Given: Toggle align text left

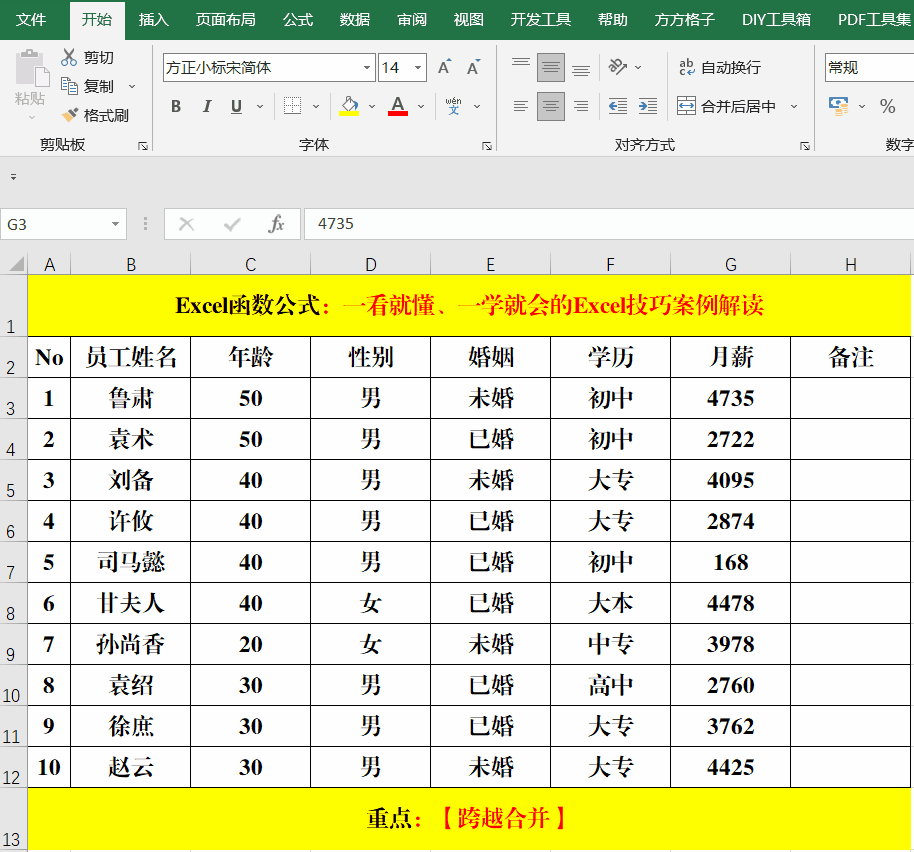Looking at the screenshot, I should (521, 106).
